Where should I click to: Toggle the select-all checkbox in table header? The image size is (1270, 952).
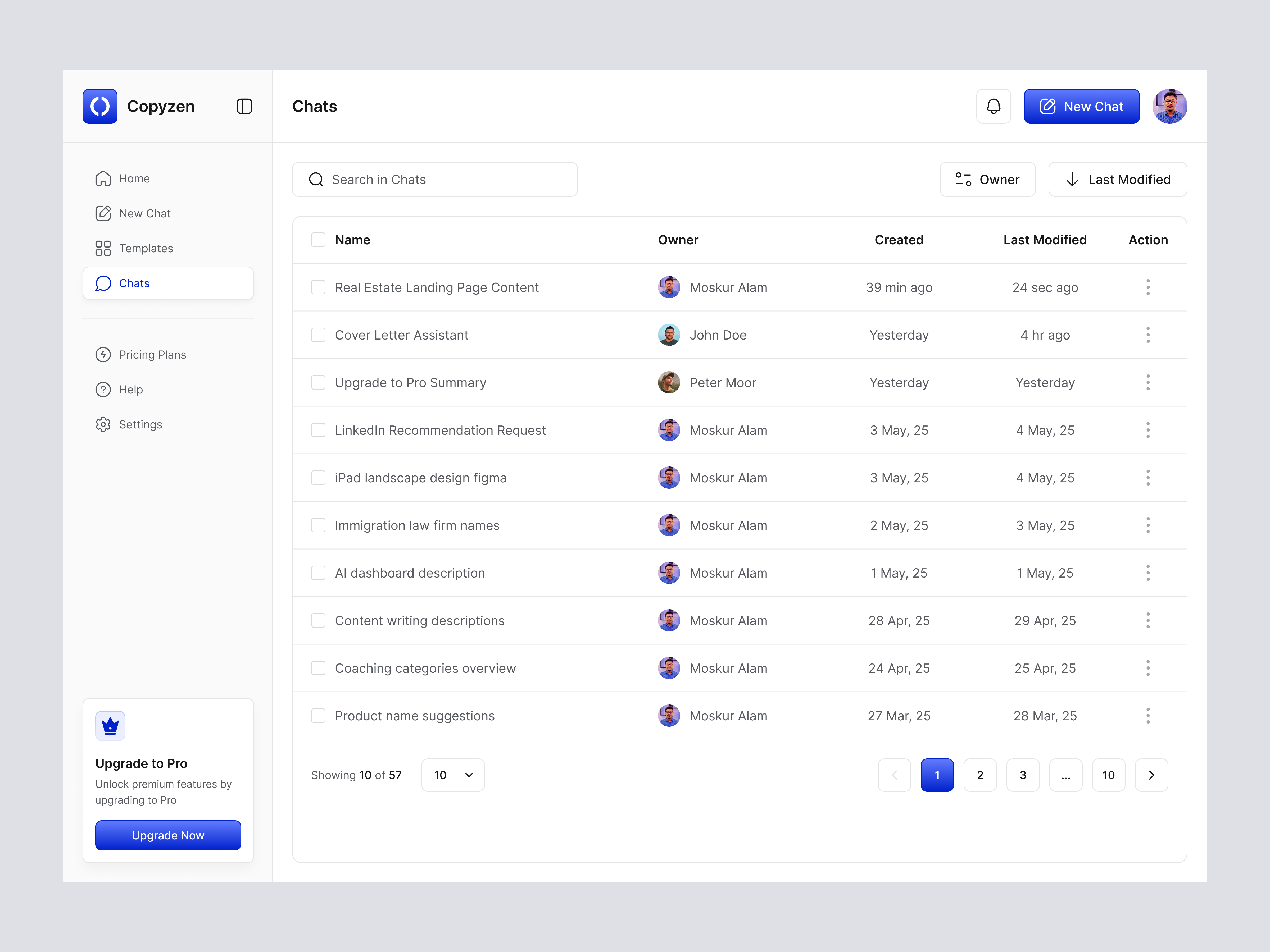(x=318, y=239)
